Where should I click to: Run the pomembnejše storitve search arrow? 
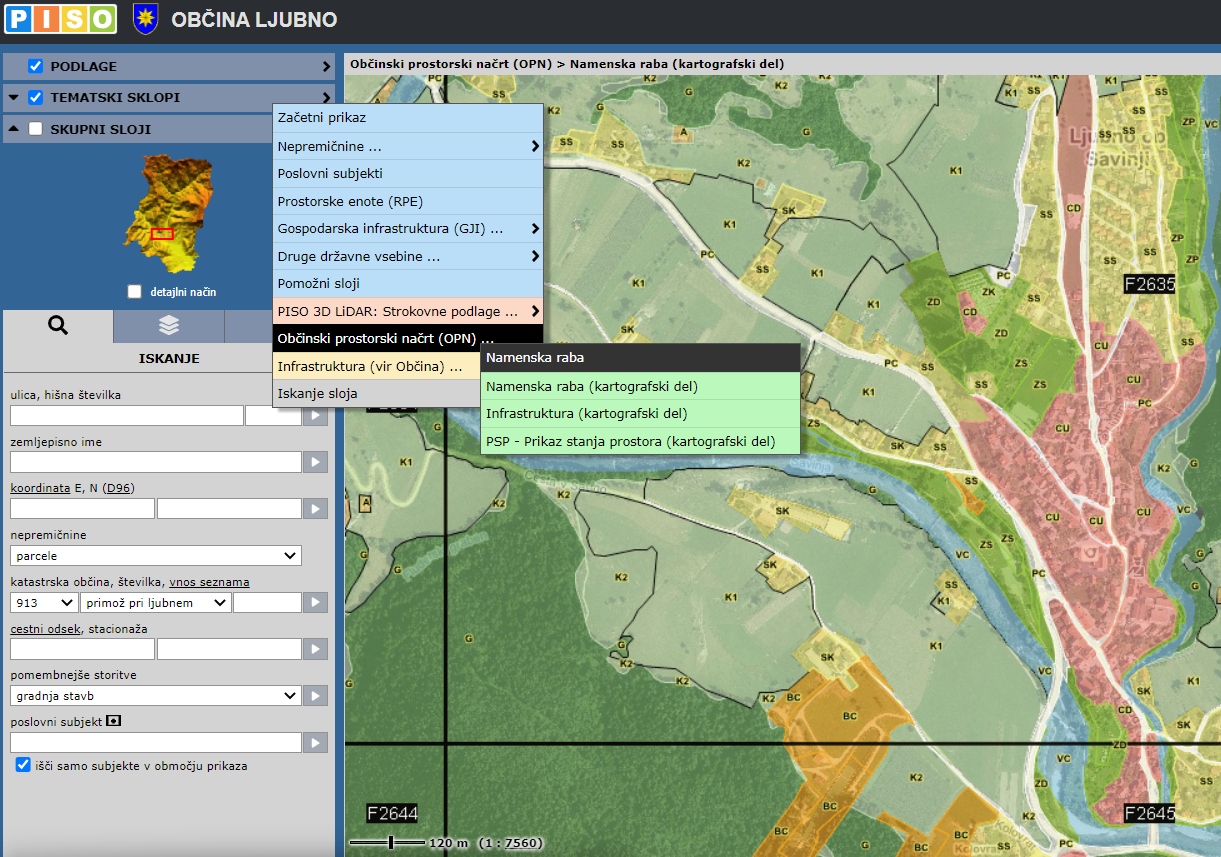click(x=315, y=696)
